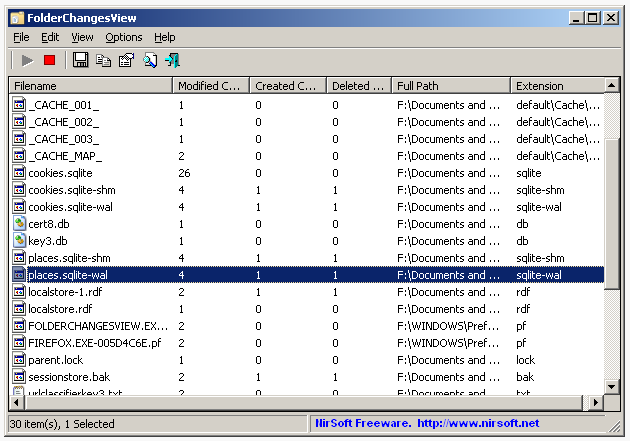The image size is (630, 441).
Task: Open the Help menu
Action: (165, 37)
